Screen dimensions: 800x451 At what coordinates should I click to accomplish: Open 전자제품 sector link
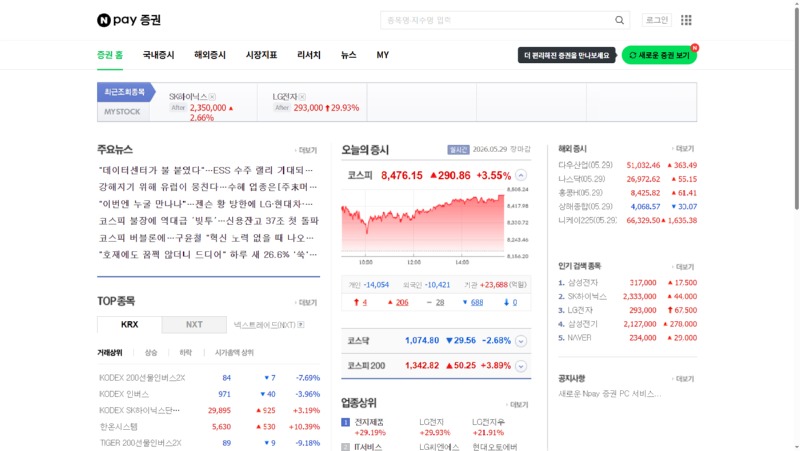(369, 422)
